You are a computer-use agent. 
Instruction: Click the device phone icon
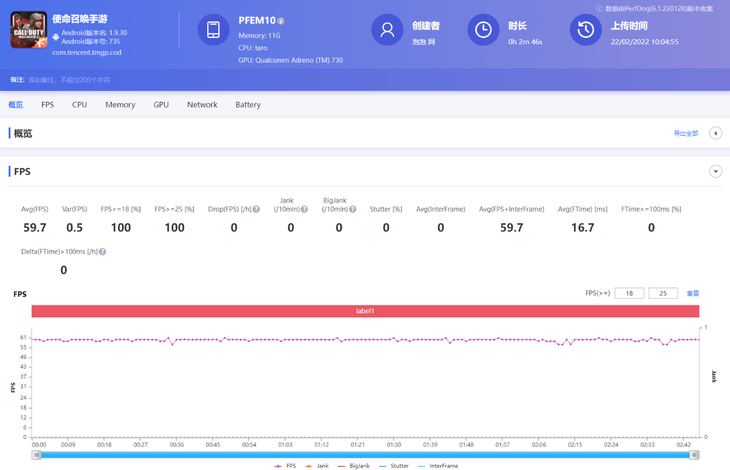point(213,31)
